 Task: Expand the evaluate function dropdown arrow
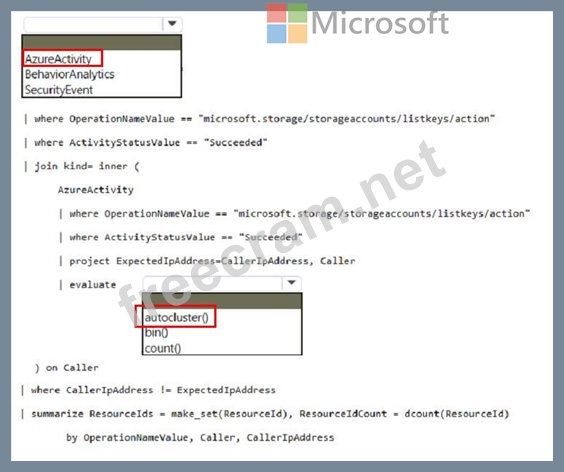click(x=292, y=283)
